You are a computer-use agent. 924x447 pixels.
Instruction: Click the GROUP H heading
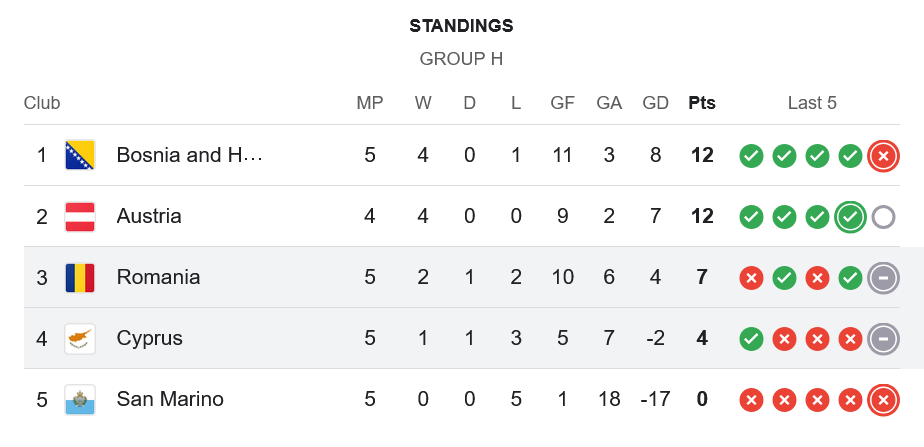(461, 59)
